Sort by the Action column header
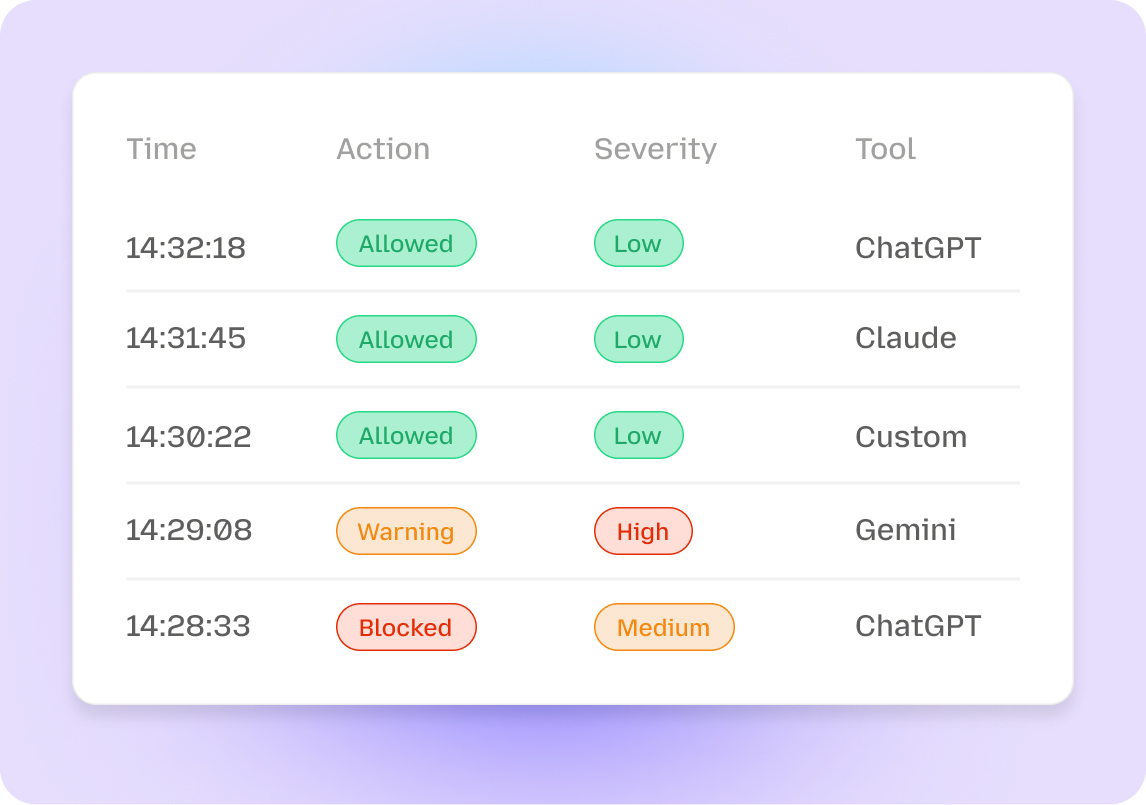 pyautogui.click(x=383, y=149)
